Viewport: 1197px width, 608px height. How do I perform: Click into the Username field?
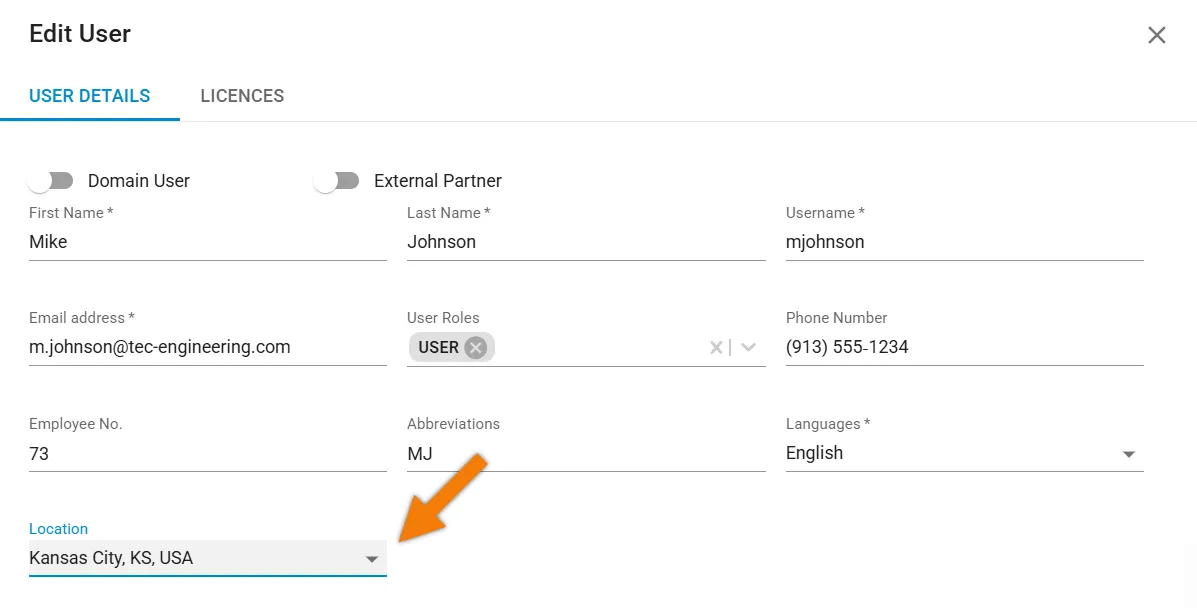tap(964, 242)
